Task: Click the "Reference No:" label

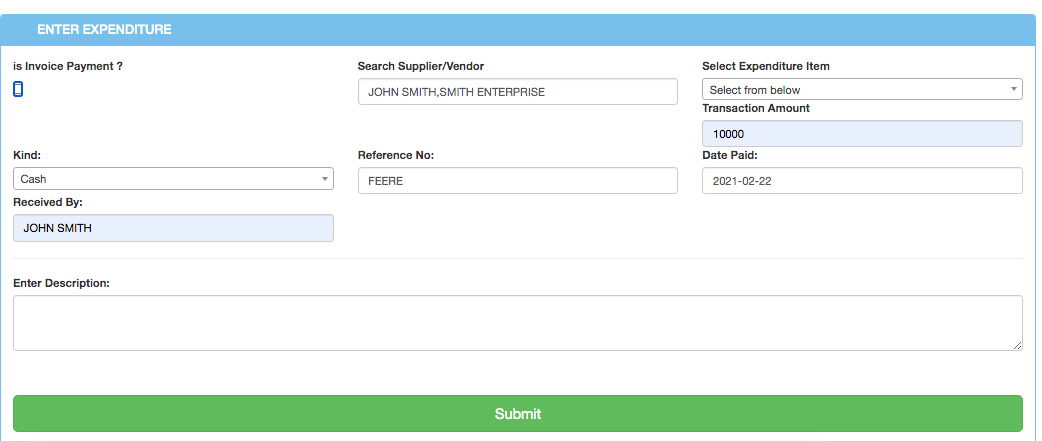Action: [395, 155]
